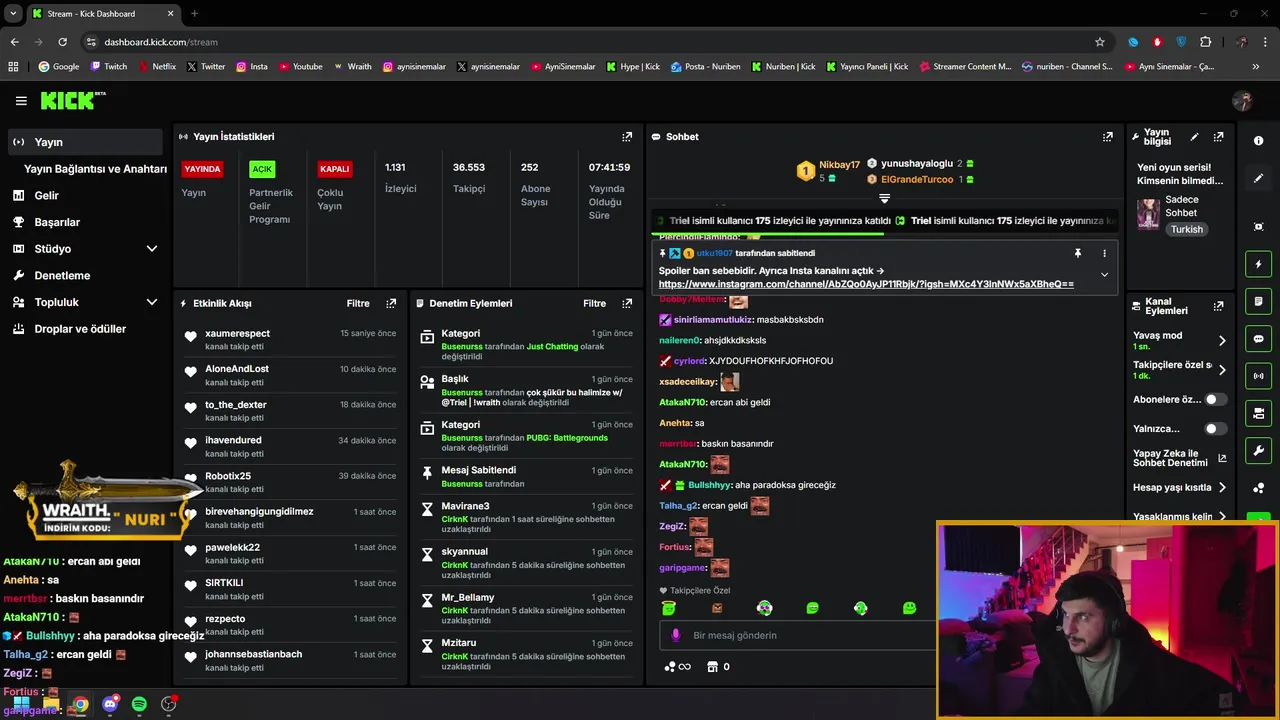Open the hamburger menu beside the Kick logo
The height and width of the screenshot is (720, 1280).
click(x=21, y=101)
